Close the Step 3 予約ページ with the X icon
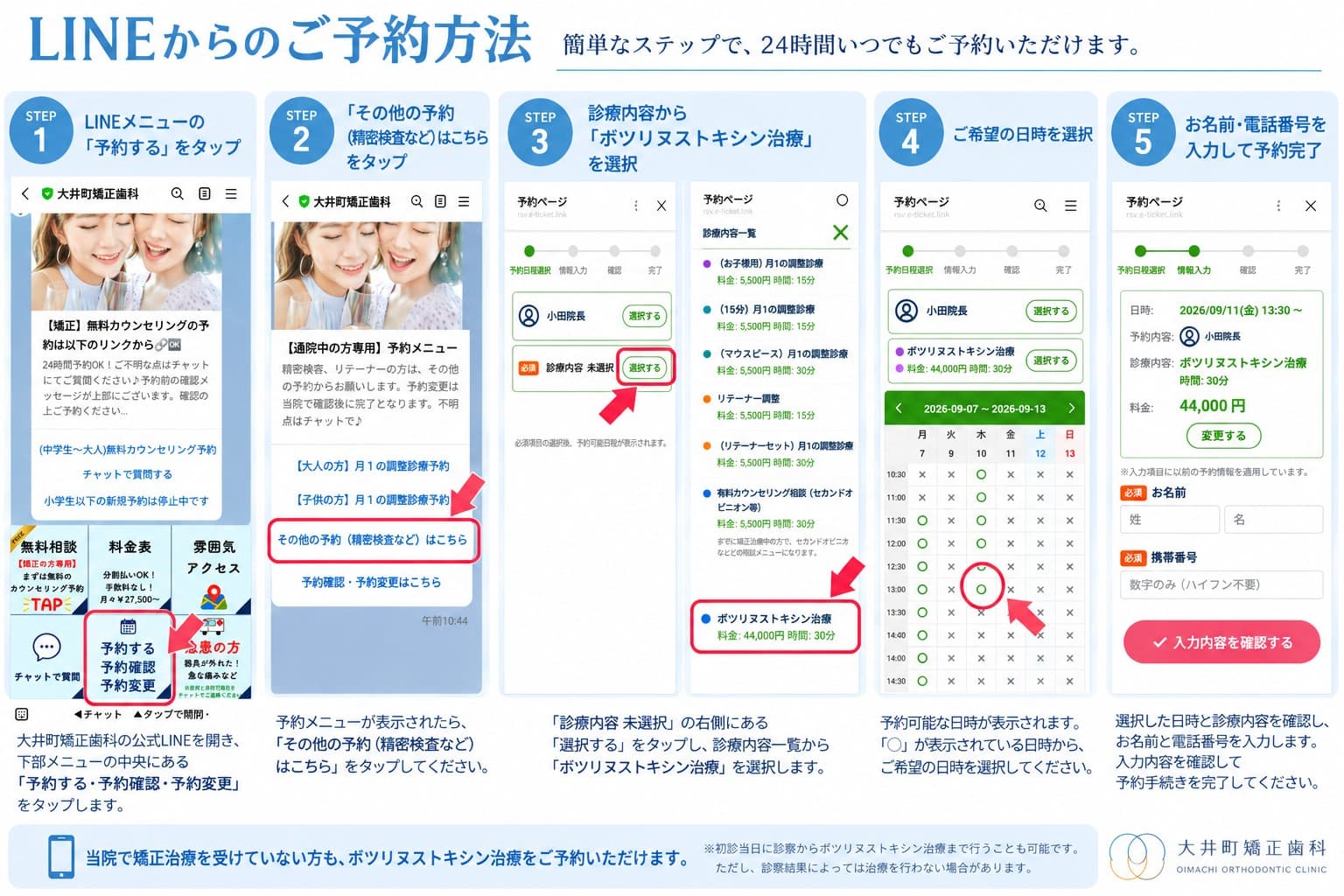 coord(661,206)
